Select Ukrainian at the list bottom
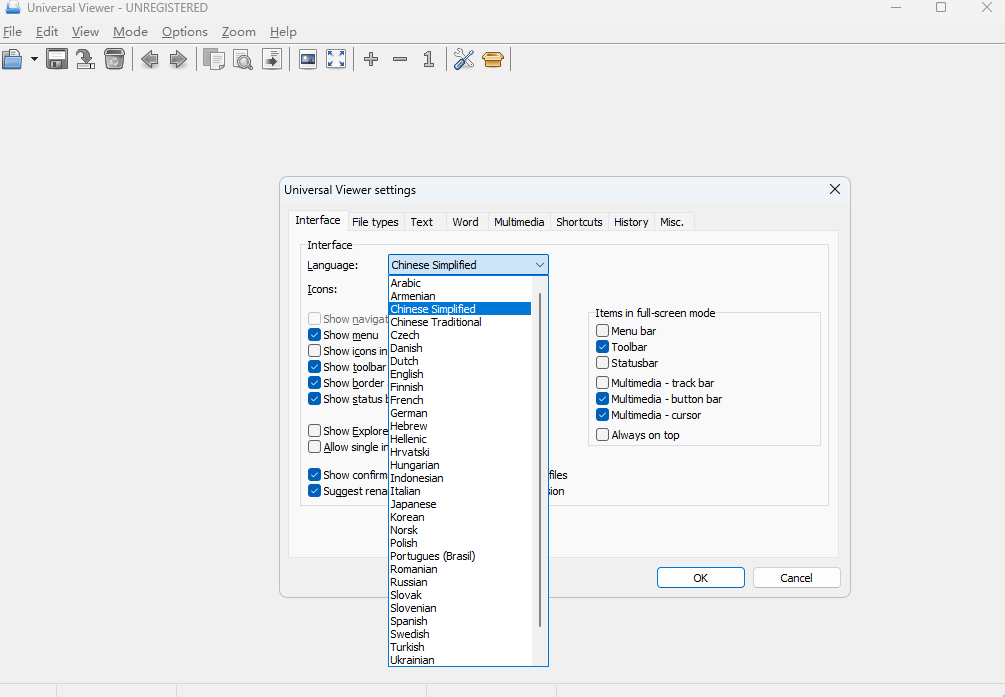The image size is (1005, 697). coord(460,660)
